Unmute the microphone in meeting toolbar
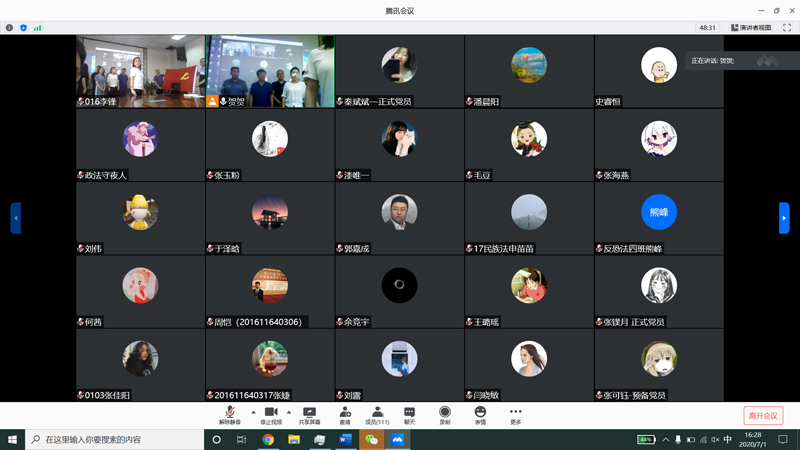800x450 pixels. (230, 414)
